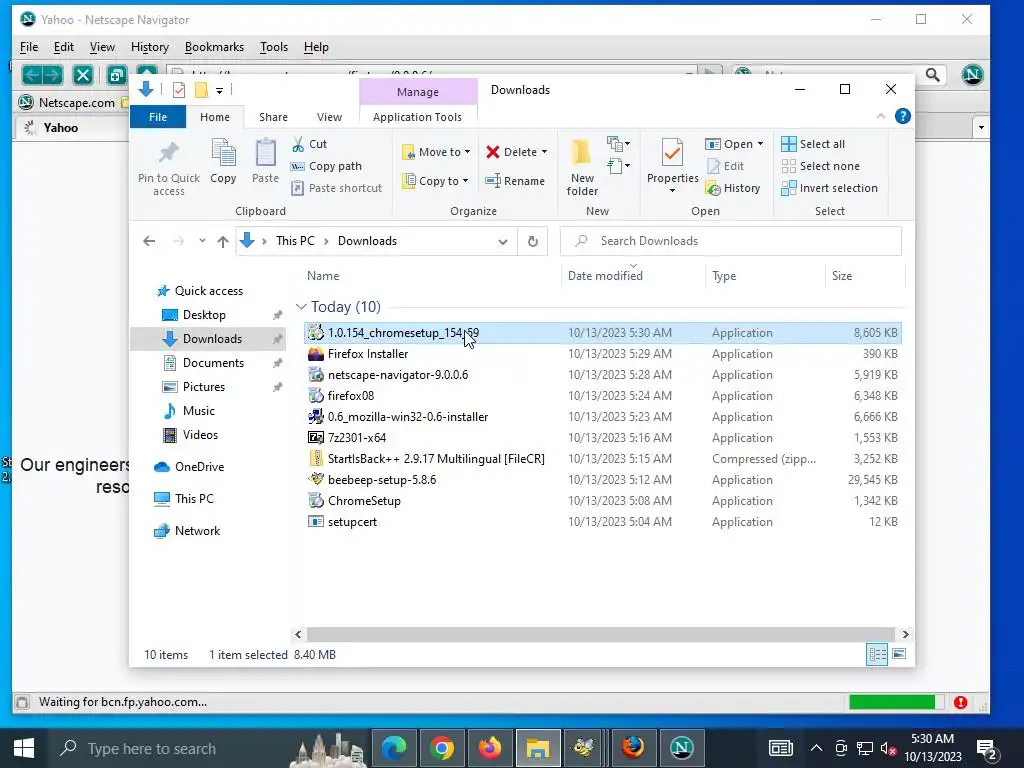The width and height of the screenshot is (1024, 768).
Task: Switch to the Share ribbon tab
Action: pos(273,117)
